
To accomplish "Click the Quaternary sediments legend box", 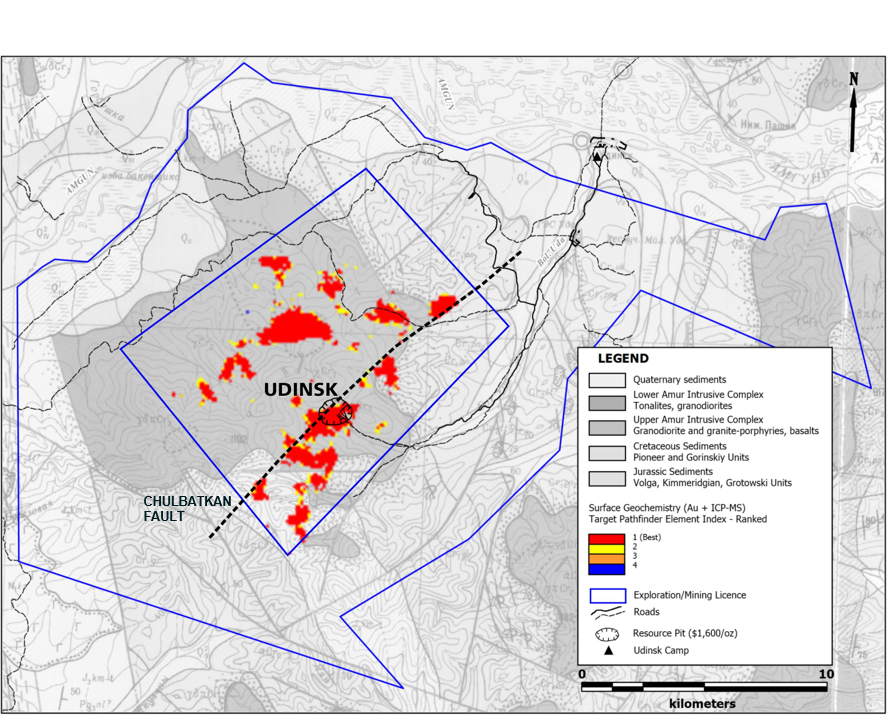I will 607,380.
